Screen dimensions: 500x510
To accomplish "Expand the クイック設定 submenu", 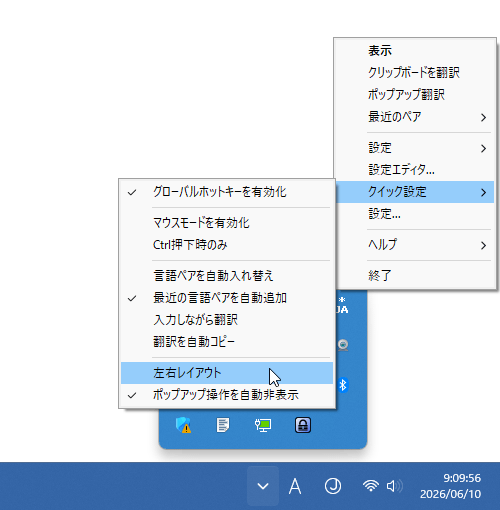I will point(415,192).
